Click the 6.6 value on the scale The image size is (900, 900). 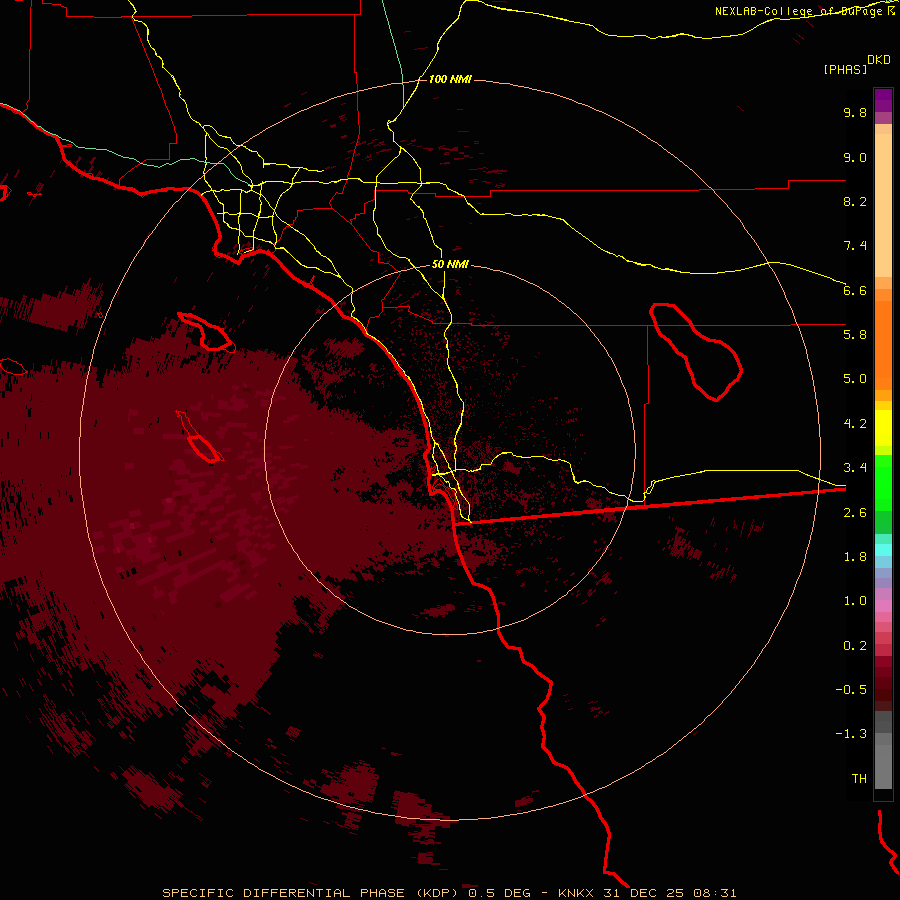855,290
